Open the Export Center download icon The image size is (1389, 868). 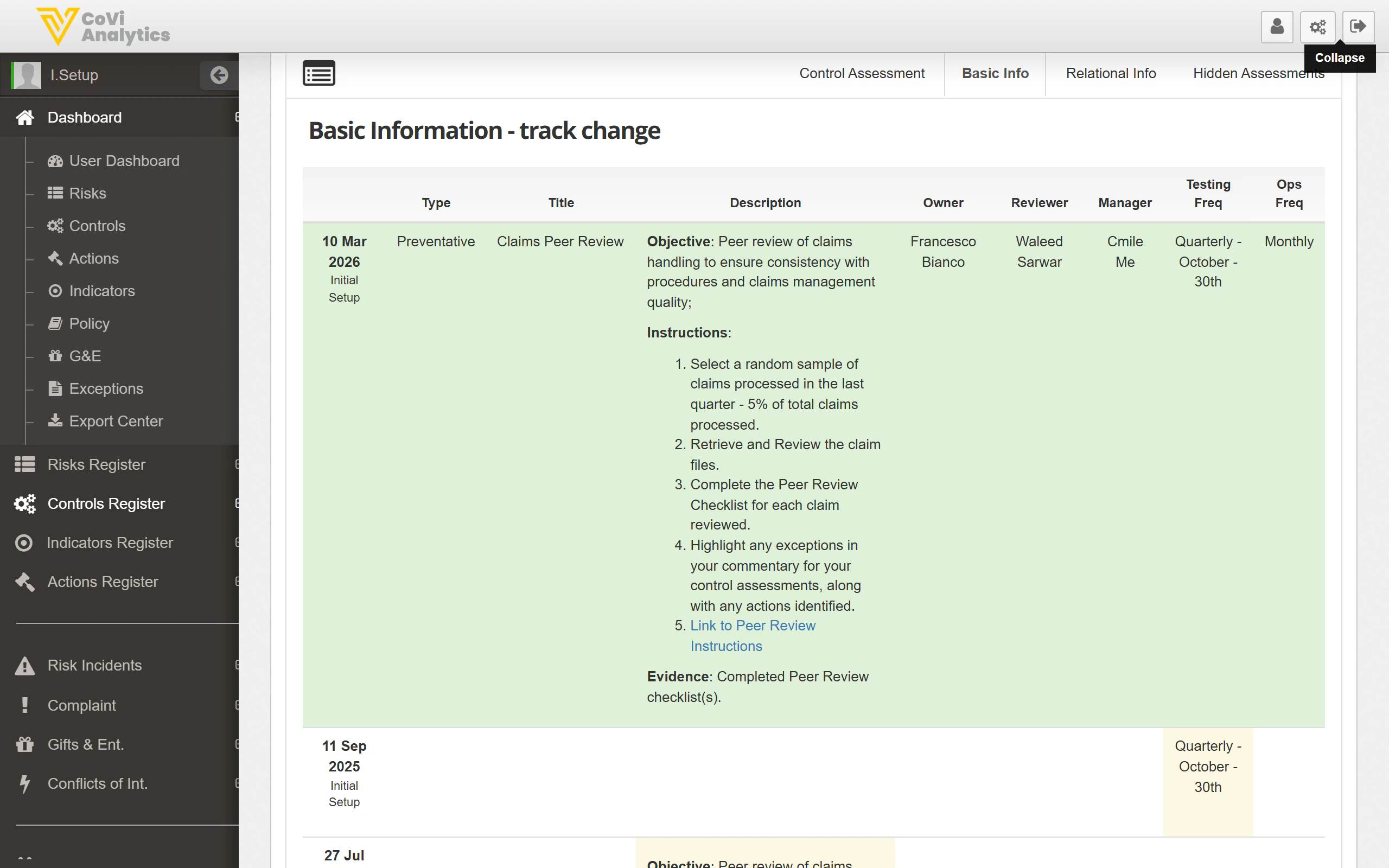(55, 421)
